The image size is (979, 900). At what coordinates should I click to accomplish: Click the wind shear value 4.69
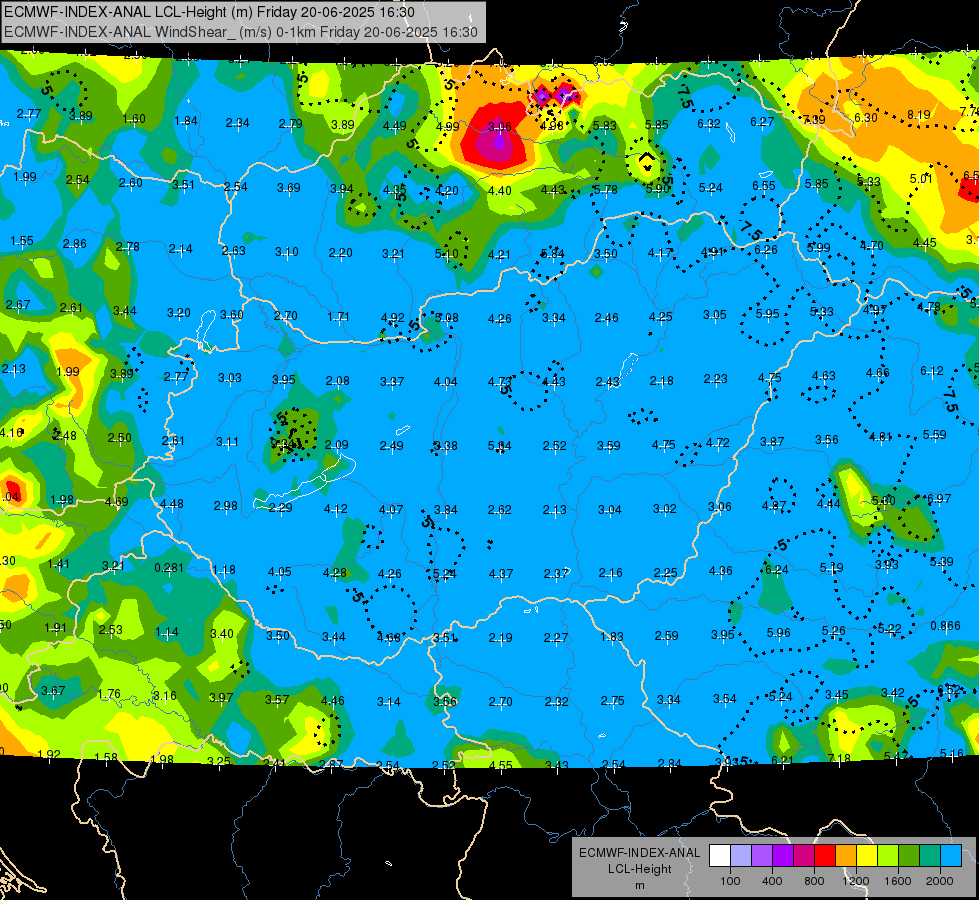[117, 502]
